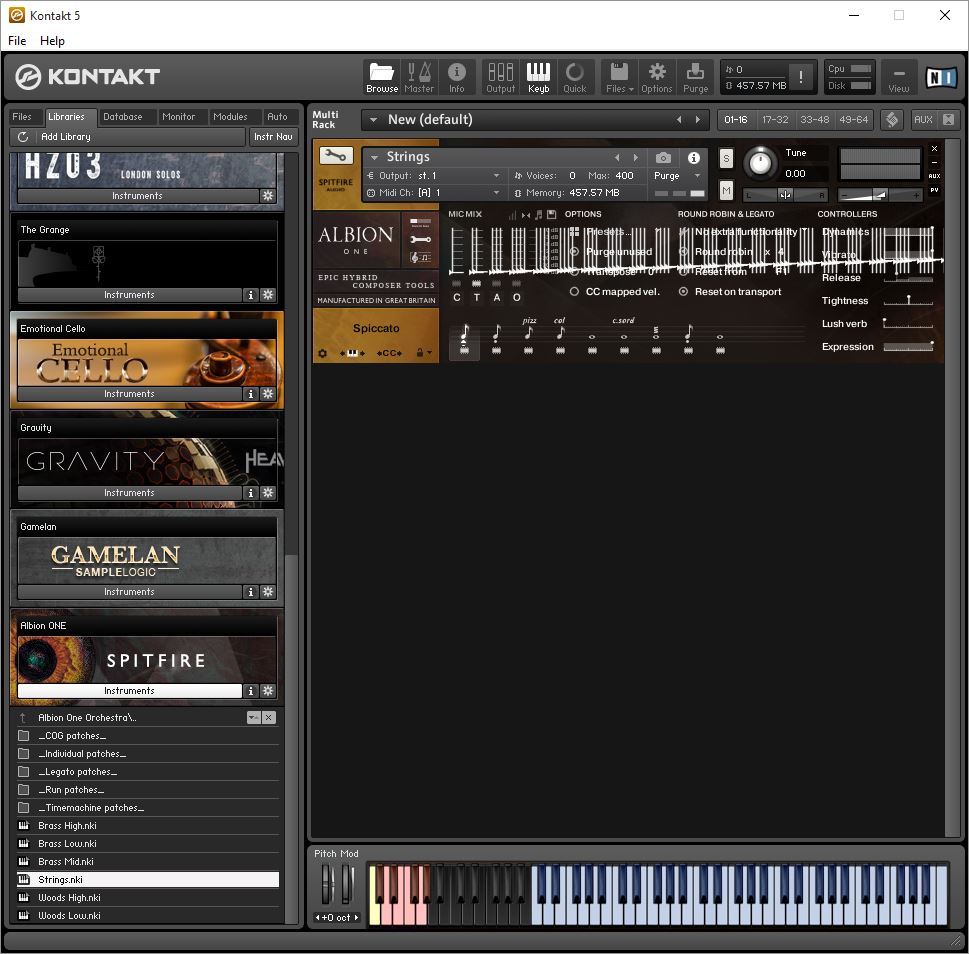The image size is (969, 954).
Task: Open the Help menu
Action: [x=52, y=41]
